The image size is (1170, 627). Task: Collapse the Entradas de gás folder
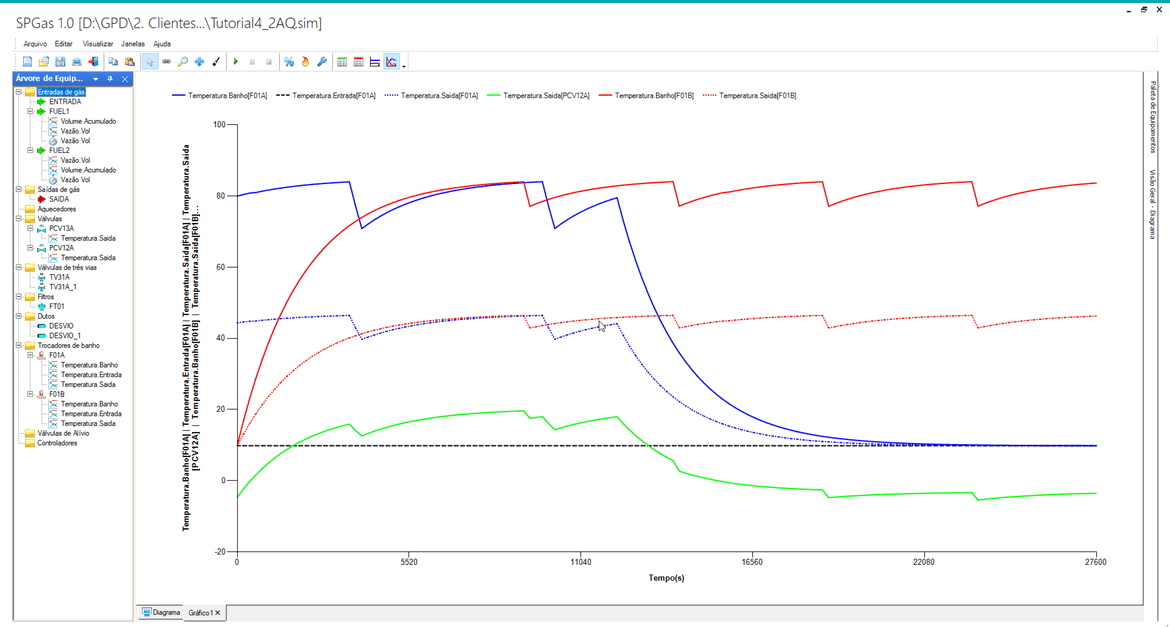(18, 92)
